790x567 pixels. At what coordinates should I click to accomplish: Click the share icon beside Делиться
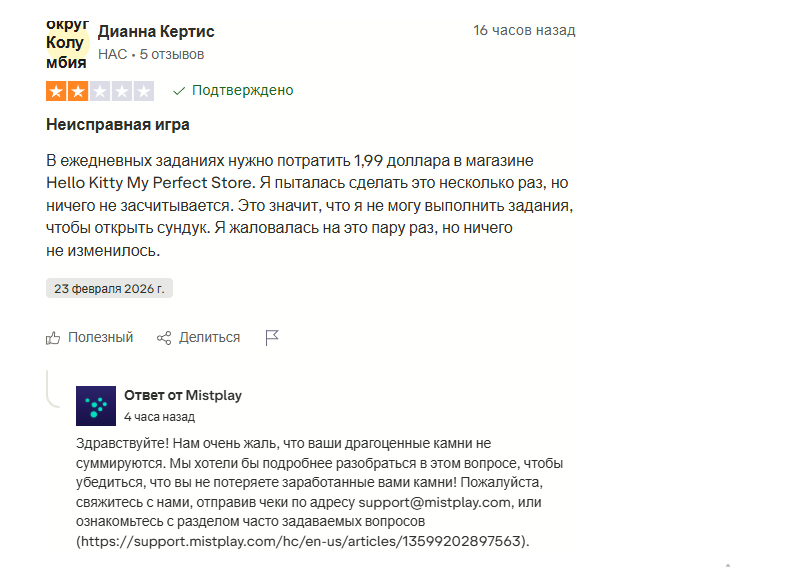pos(165,338)
